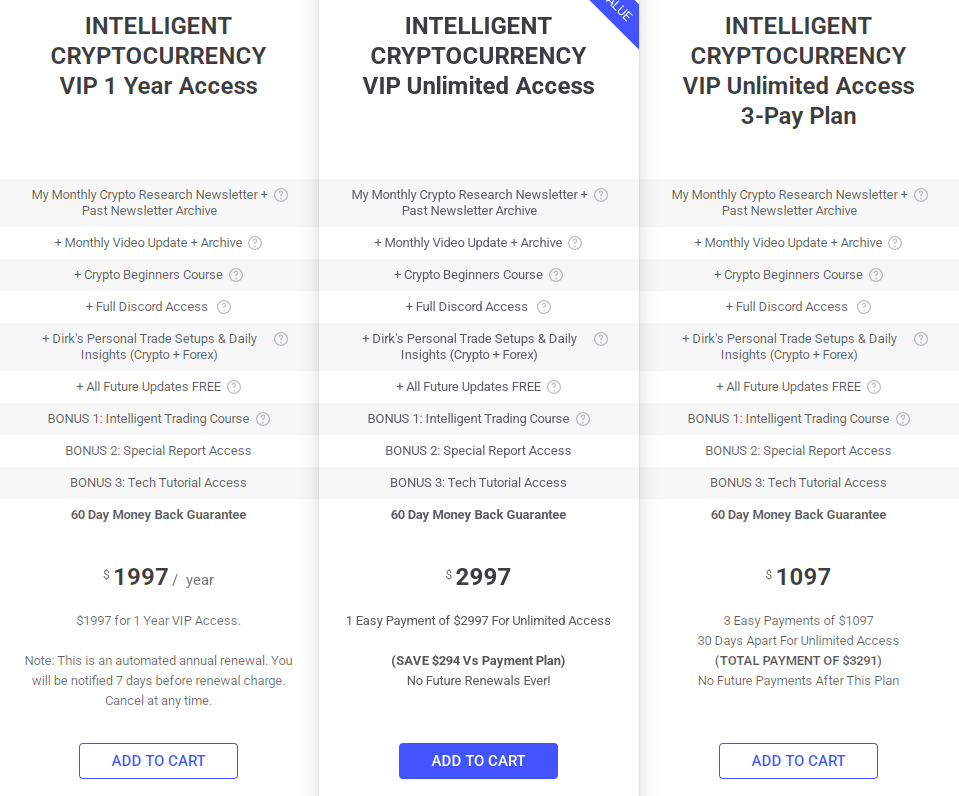Open help icon for 3-Pay Plan Crypto Beginners Course
Screen dimensions: 959x796
(x=876, y=275)
